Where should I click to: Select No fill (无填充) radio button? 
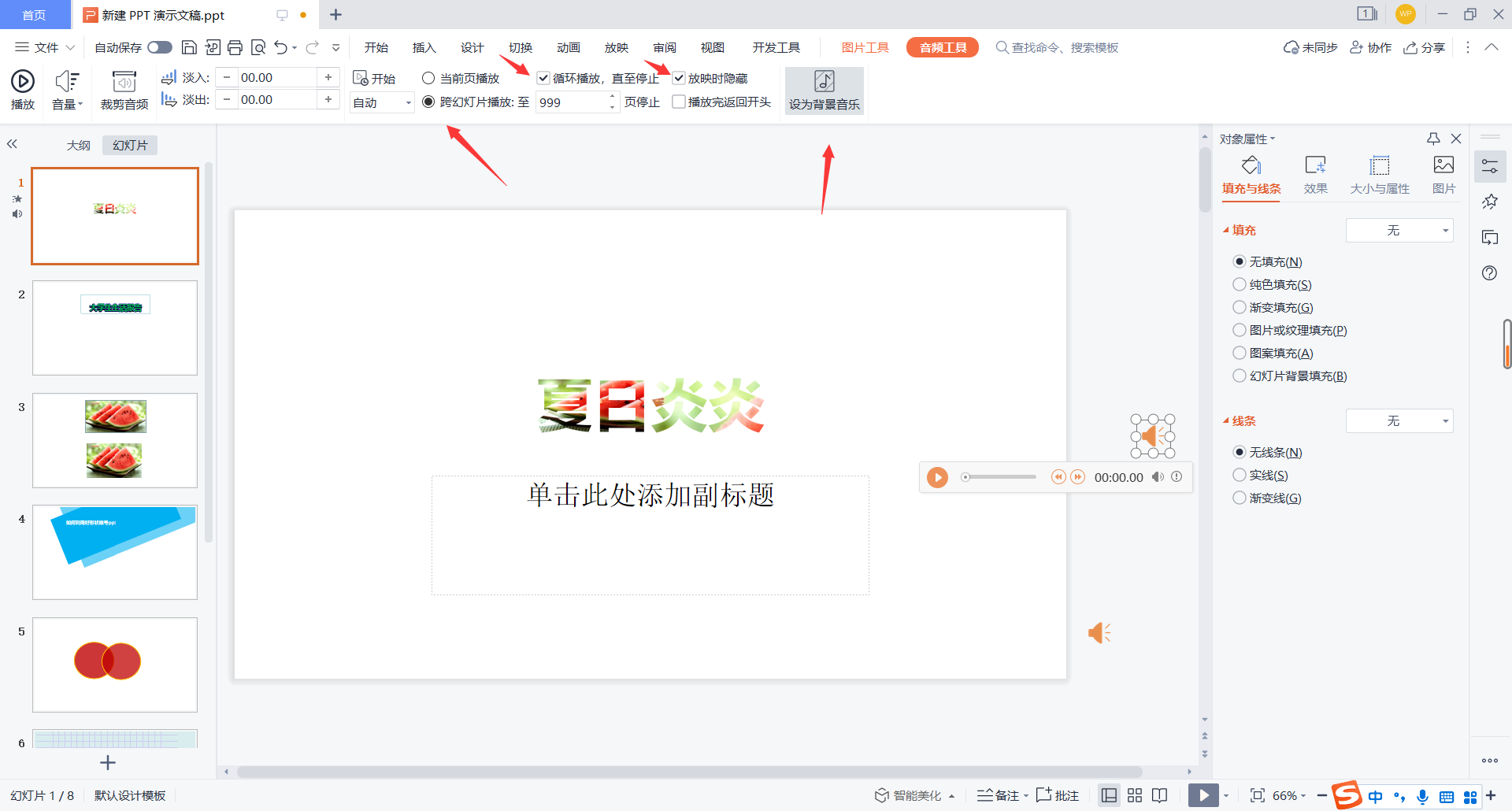(1240, 261)
